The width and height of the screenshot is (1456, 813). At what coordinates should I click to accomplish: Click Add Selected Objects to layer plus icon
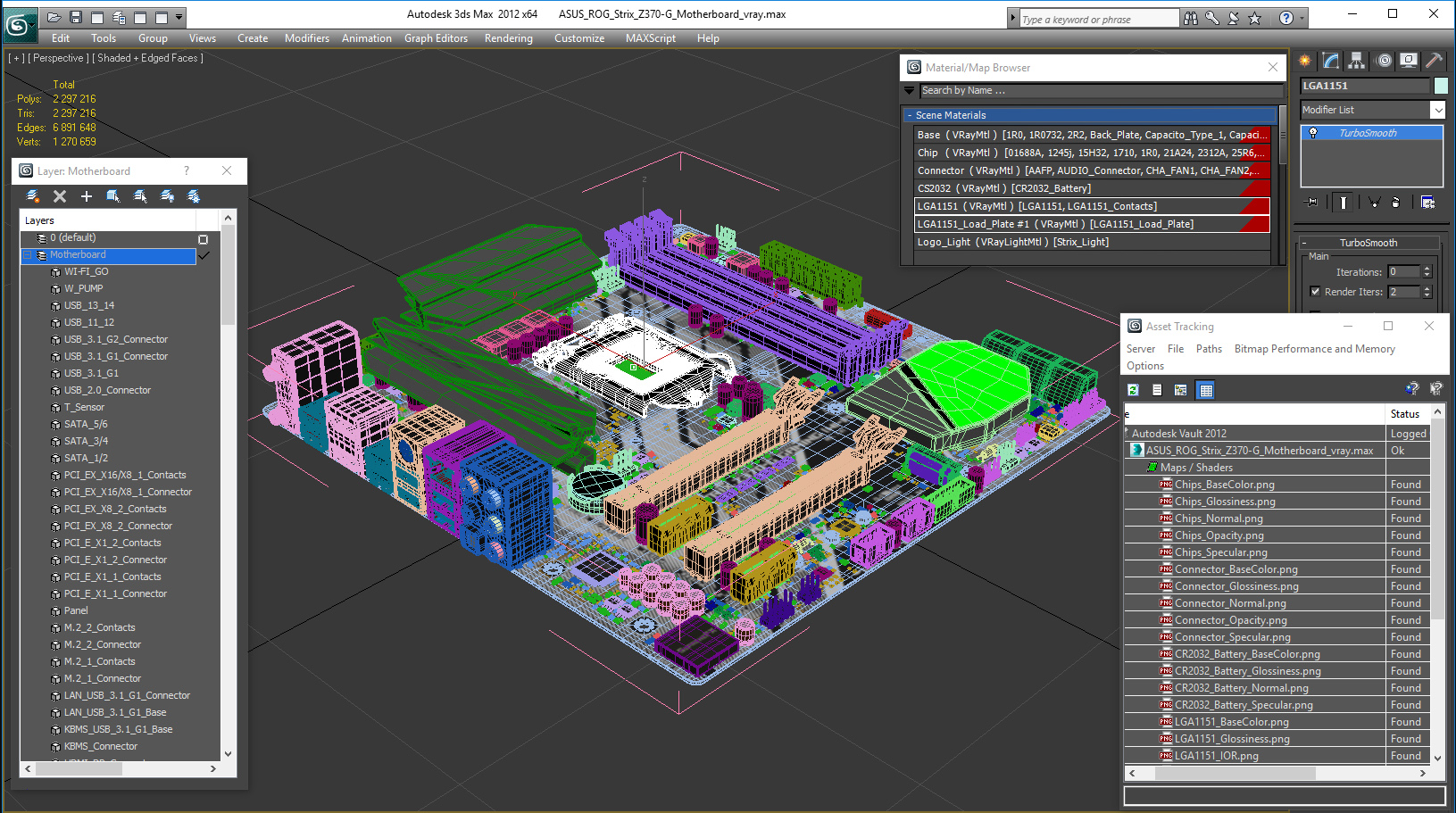pos(87,196)
